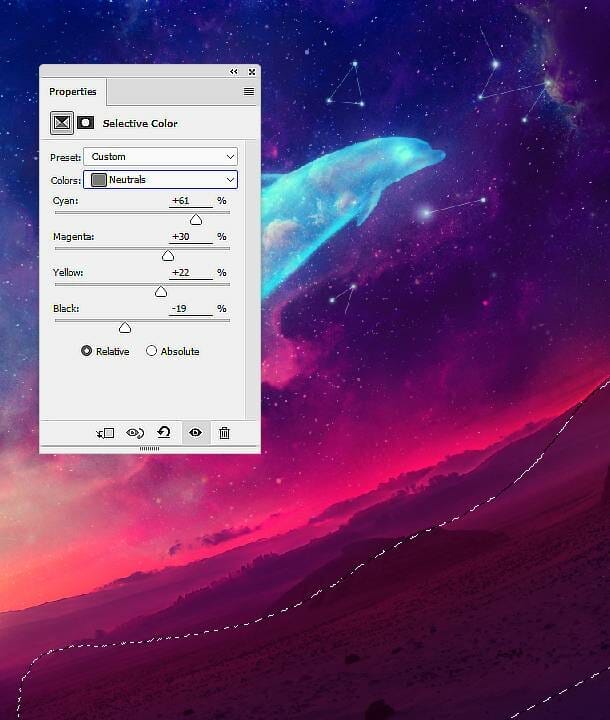Screen dimensions: 610x720
Task: Click the Black slider handle
Action: tap(125, 327)
